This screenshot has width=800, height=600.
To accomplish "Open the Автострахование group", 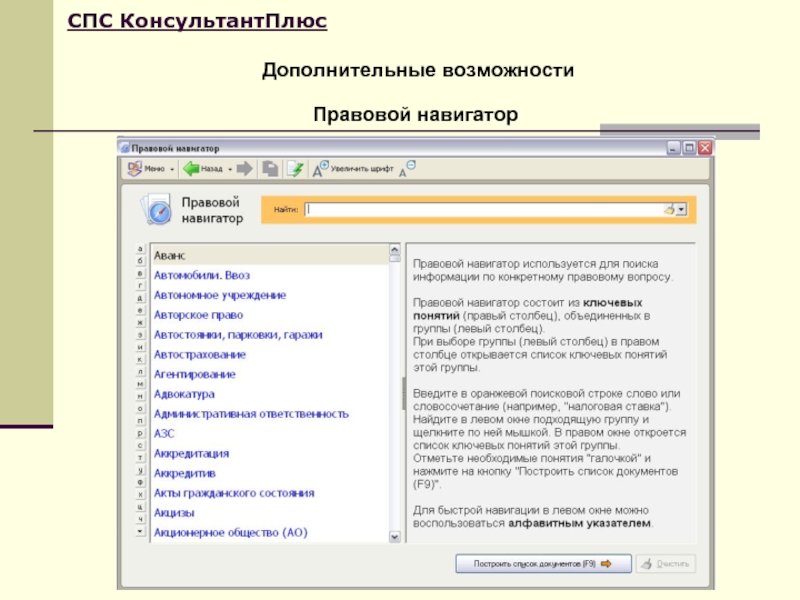I will click(x=200, y=355).
